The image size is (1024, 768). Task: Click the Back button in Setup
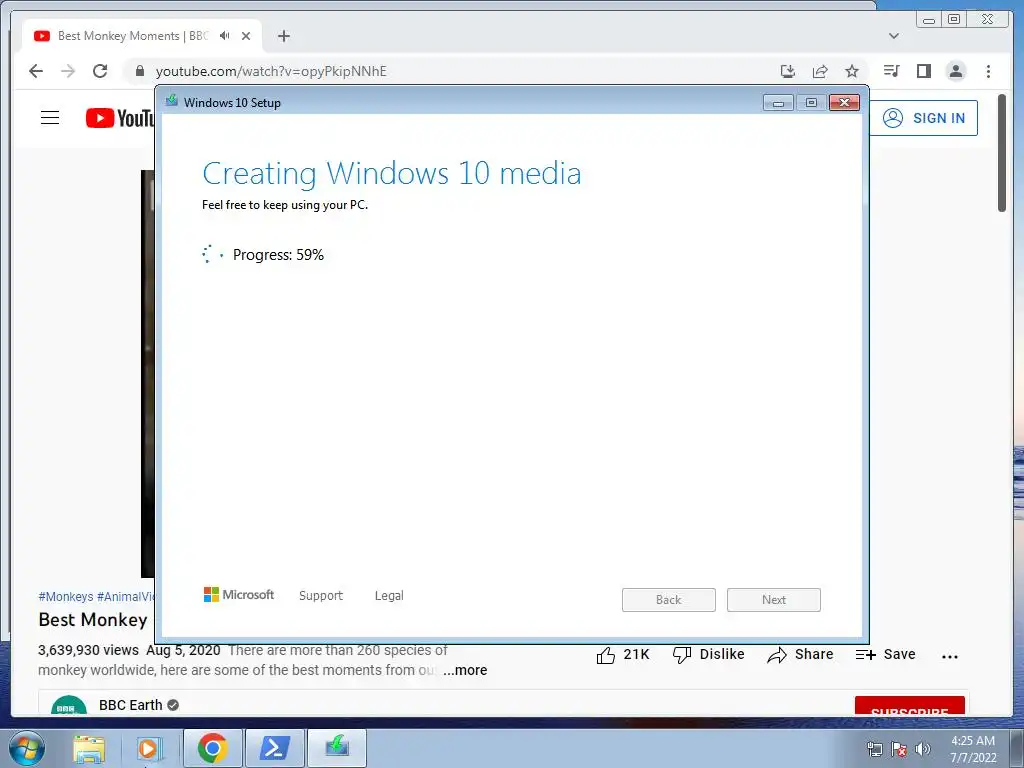point(669,600)
